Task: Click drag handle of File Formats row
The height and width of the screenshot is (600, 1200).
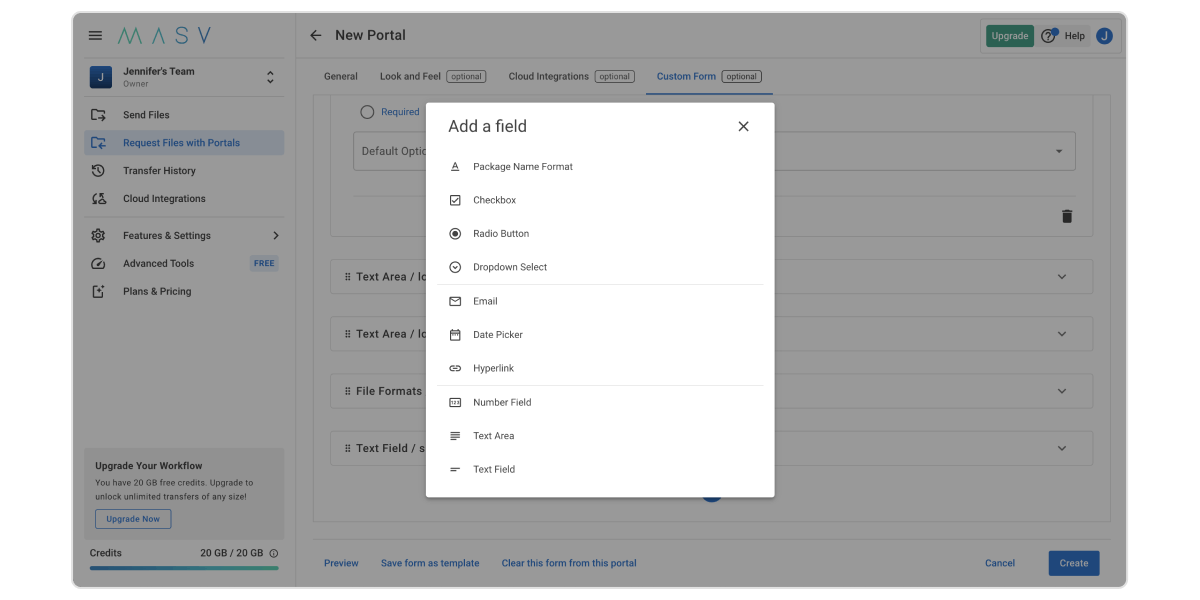Action: pos(347,391)
